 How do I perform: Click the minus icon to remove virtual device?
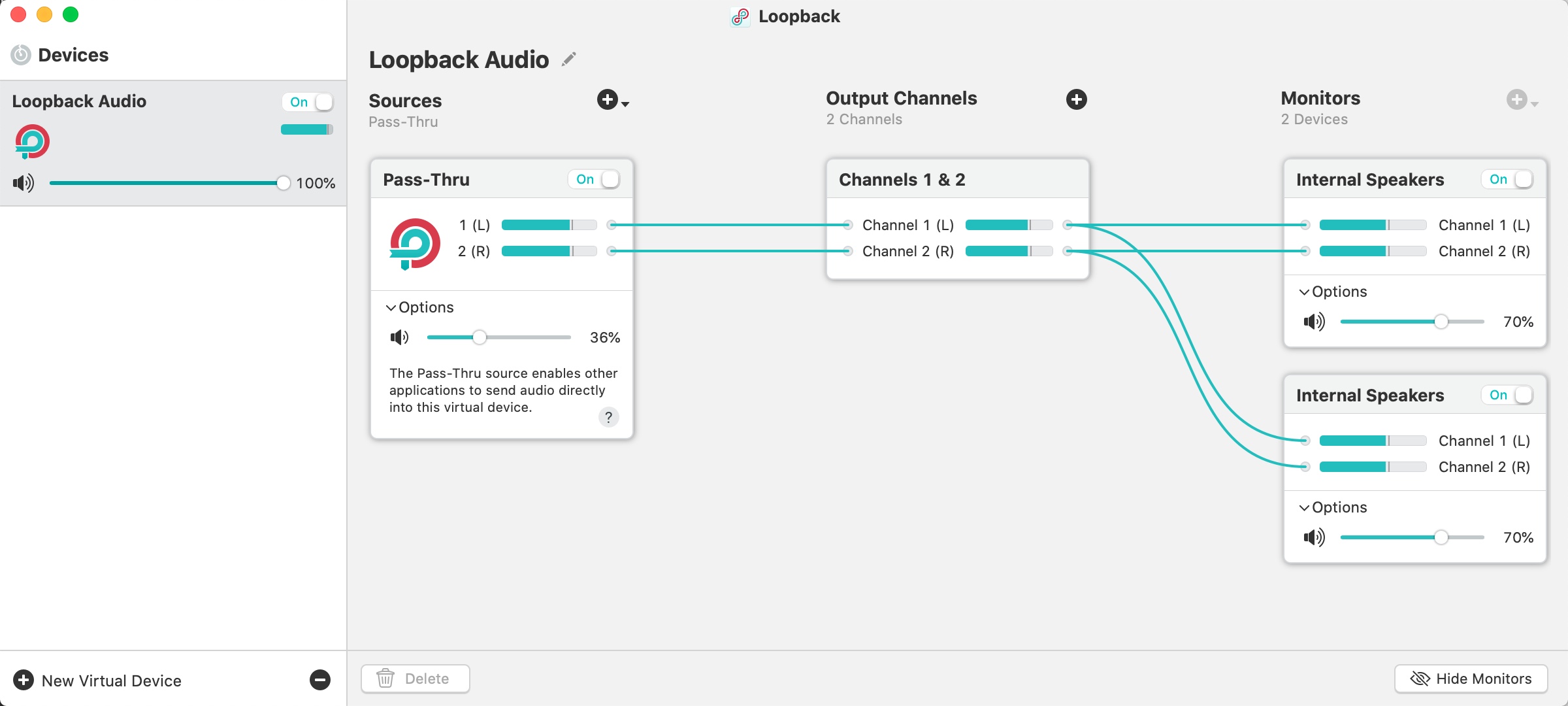point(320,680)
